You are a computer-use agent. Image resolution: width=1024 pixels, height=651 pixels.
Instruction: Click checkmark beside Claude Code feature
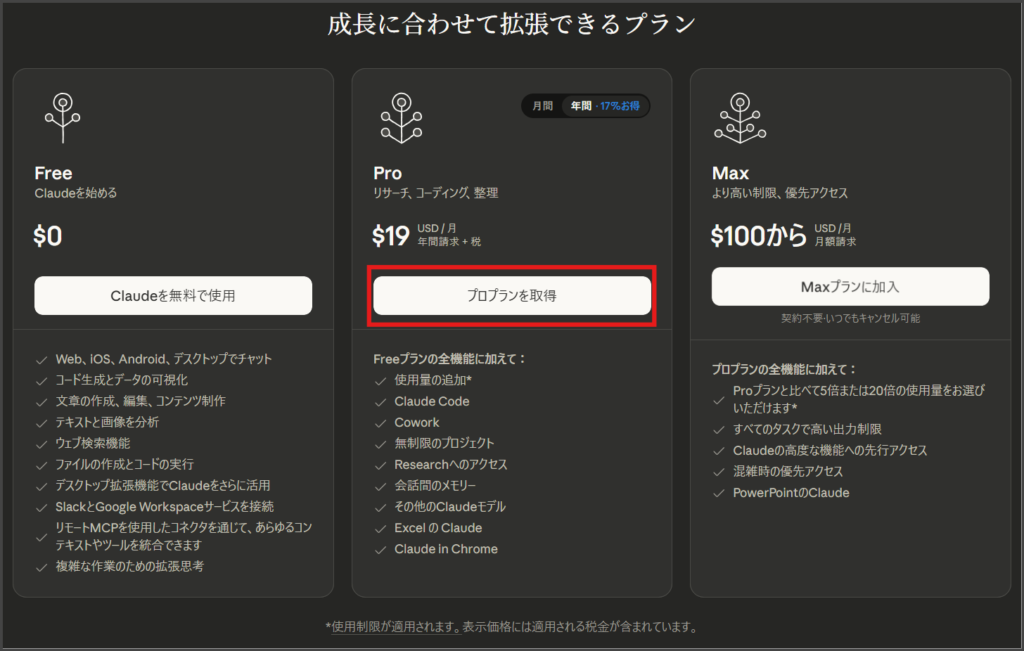pyautogui.click(x=380, y=402)
